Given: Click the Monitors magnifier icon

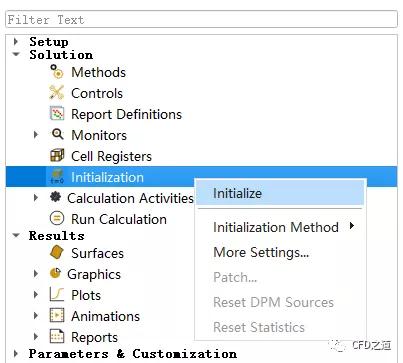Looking at the screenshot, I should [x=57, y=134].
